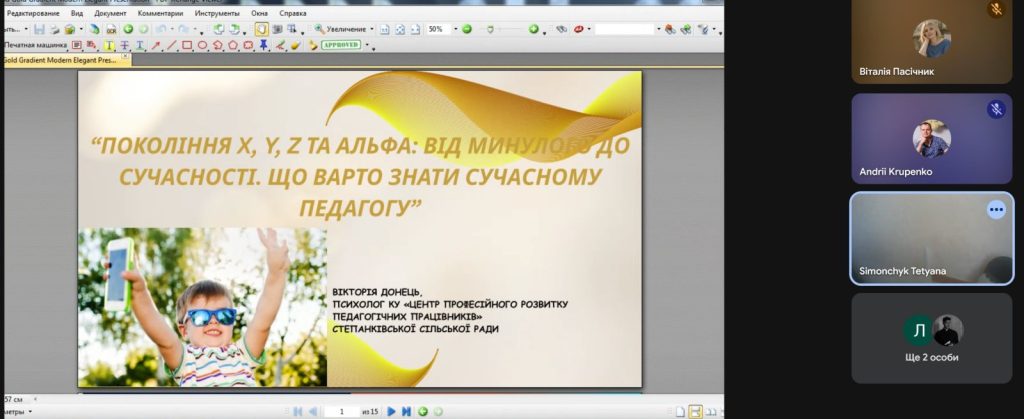This screenshot has height=419, width=1024.
Task: Click the print icon in toolbar
Action: (x=55, y=29)
